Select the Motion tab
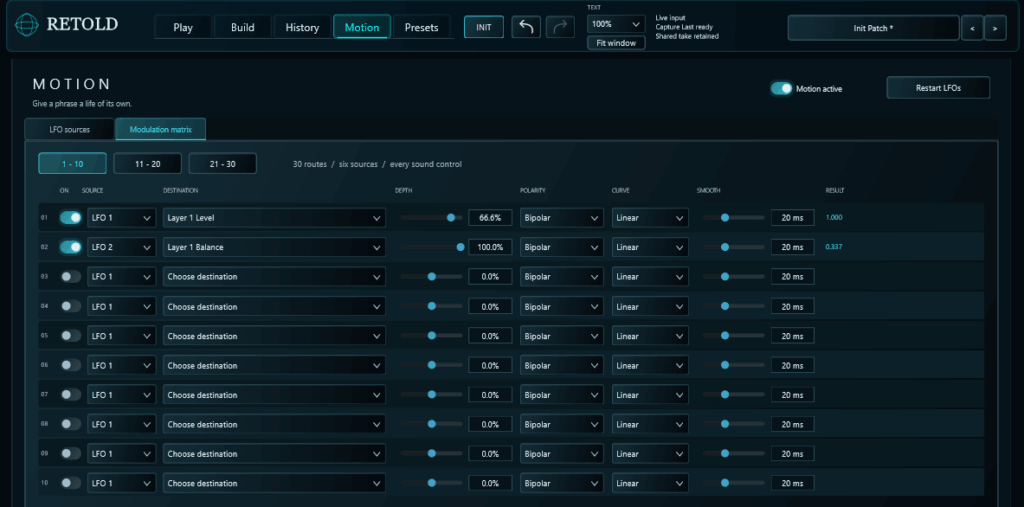1024x507 pixels. pyautogui.click(x=362, y=27)
